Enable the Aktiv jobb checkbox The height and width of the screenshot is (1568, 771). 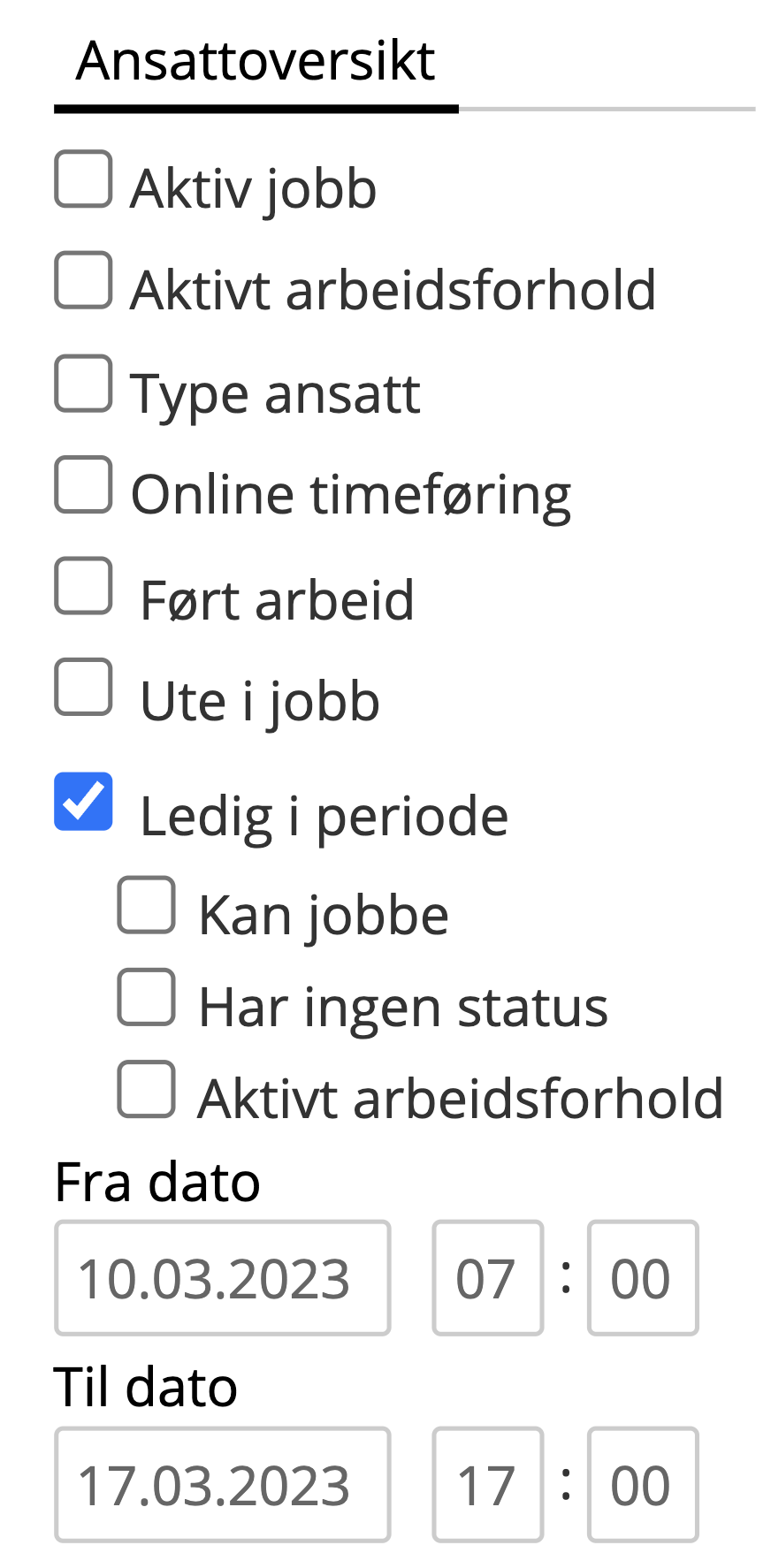pyautogui.click(x=83, y=179)
